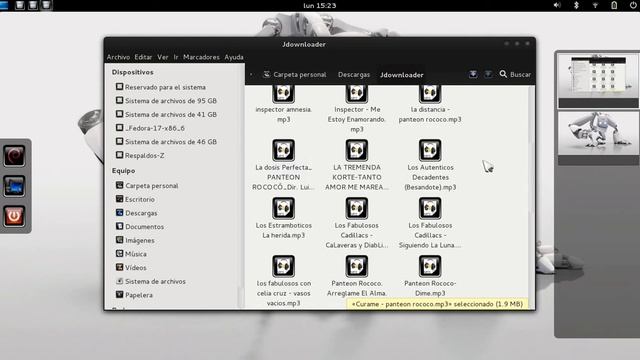
Task: Select Inspector - Me Estoy Enamorando.mp3 icon
Action: (356, 93)
